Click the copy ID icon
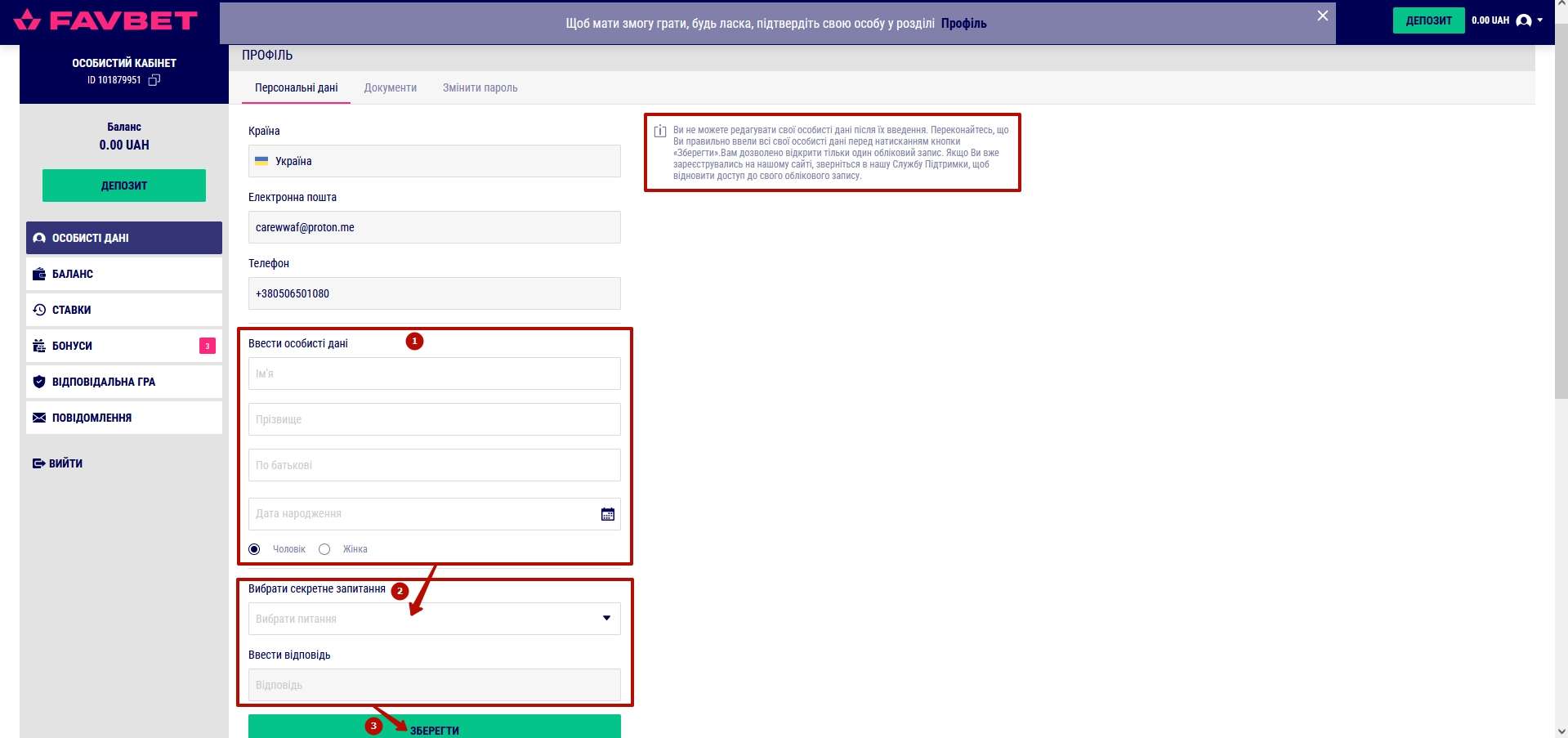The image size is (1568, 738). 154,80
